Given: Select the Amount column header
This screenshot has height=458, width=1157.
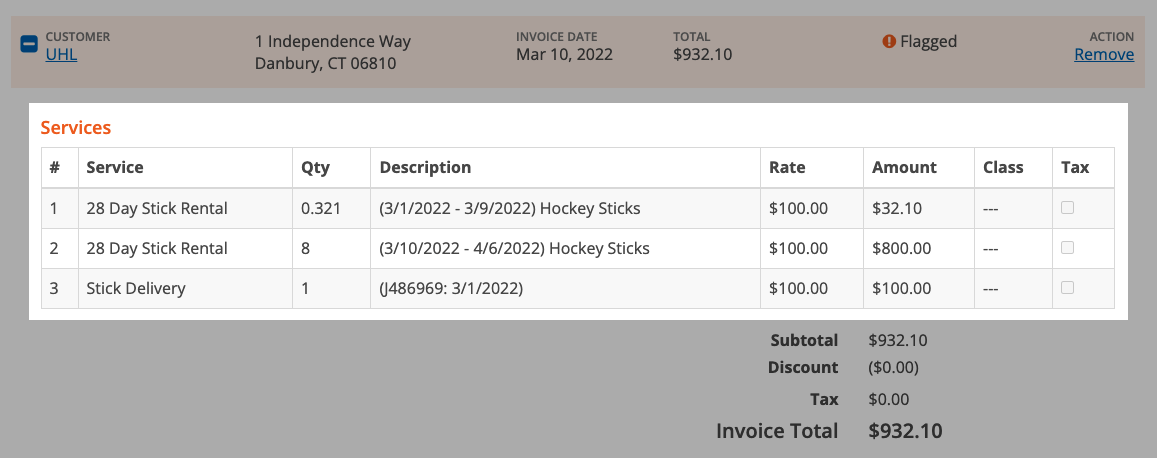Looking at the screenshot, I should pyautogui.click(x=904, y=167).
